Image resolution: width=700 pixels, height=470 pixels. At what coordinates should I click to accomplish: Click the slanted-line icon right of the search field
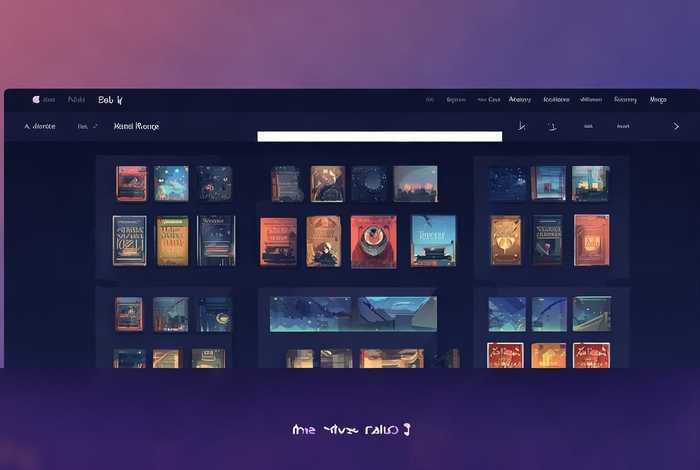(x=521, y=127)
